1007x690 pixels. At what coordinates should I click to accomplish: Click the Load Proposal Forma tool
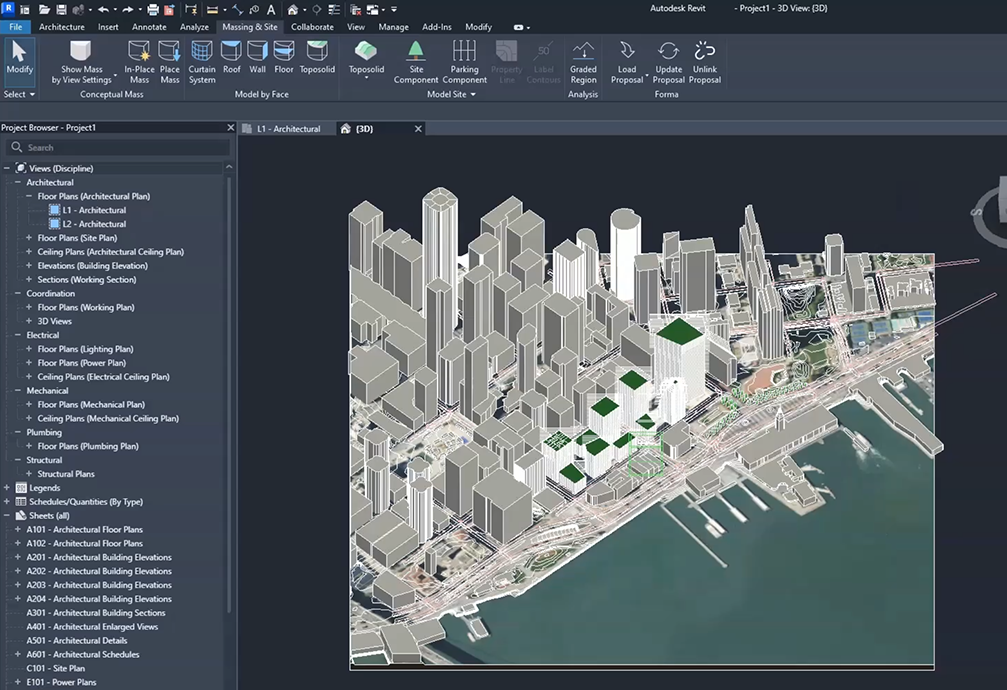627,62
